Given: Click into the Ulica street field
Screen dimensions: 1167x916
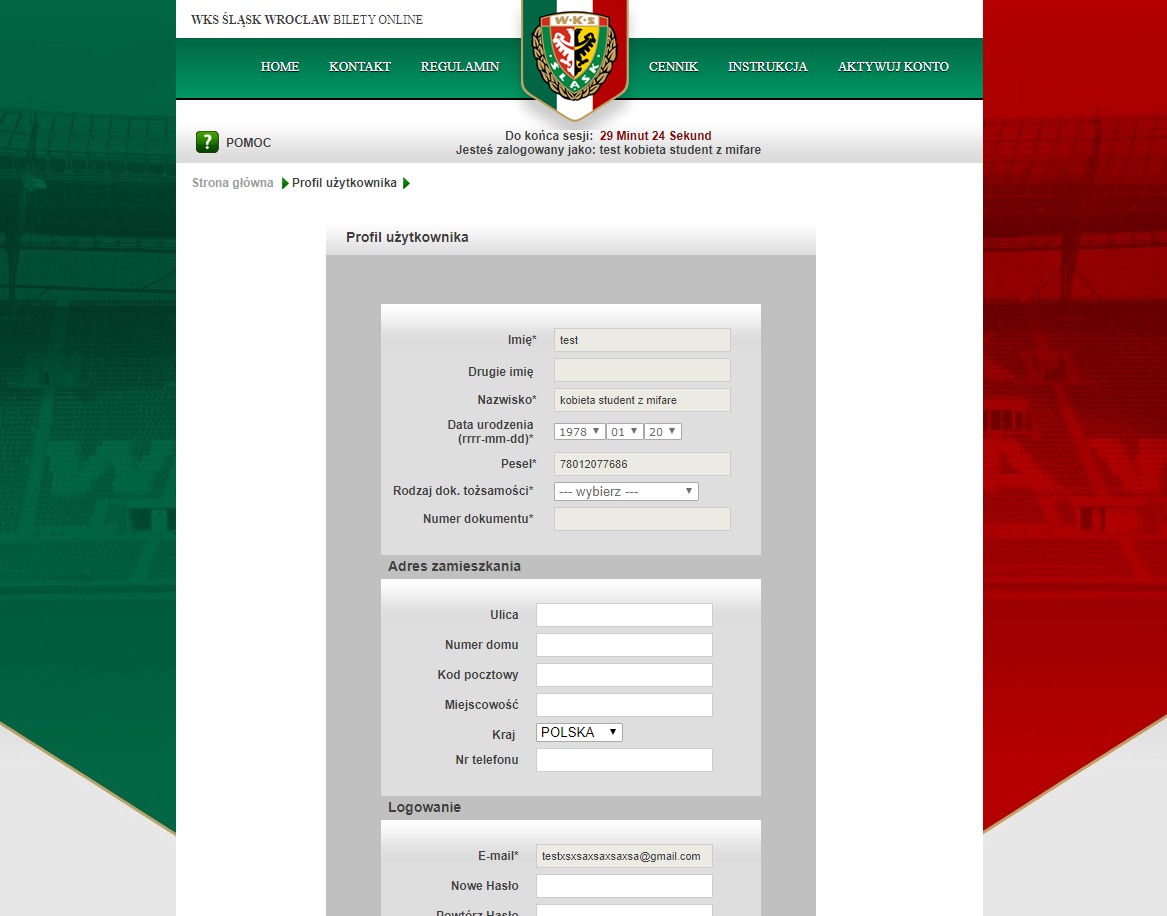Looking at the screenshot, I should tap(624, 615).
